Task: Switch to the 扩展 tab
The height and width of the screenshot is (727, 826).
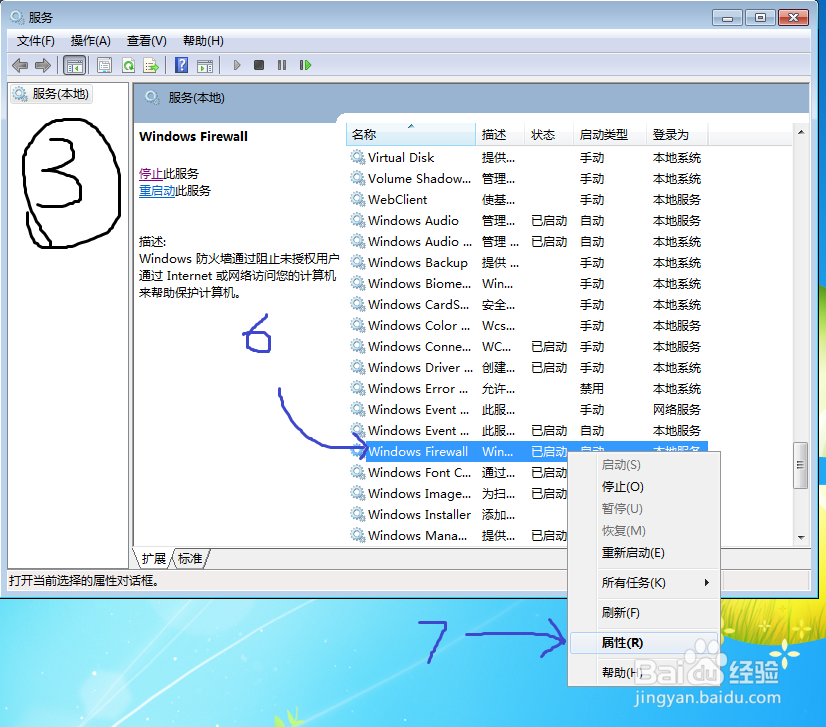Action: 153,558
